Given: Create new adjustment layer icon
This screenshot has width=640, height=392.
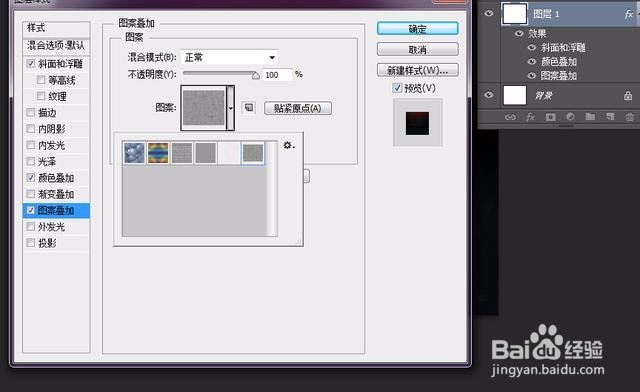Looking at the screenshot, I should click(x=570, y=117).
